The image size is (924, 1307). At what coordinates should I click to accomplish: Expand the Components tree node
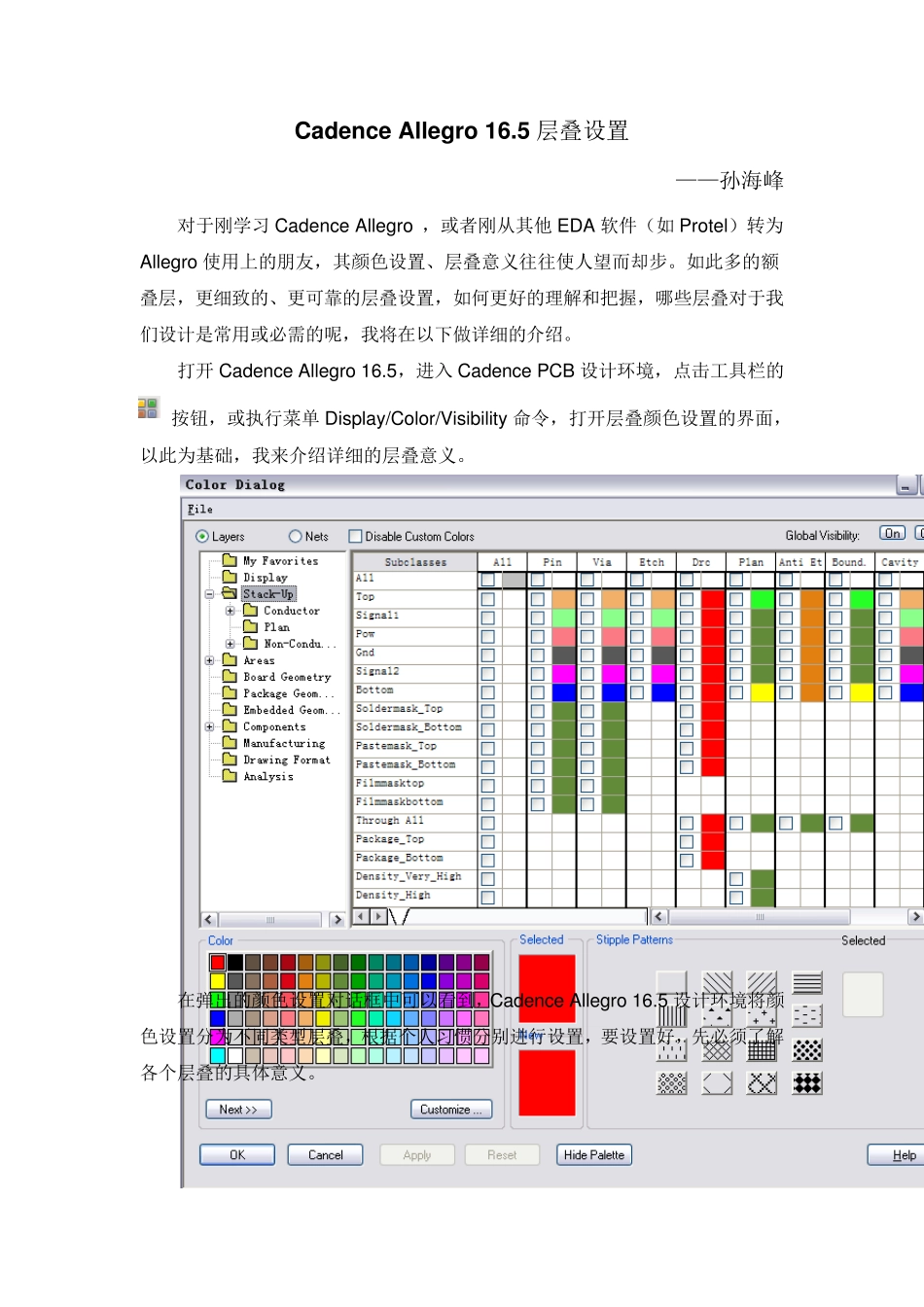click(x=209, y=726)
